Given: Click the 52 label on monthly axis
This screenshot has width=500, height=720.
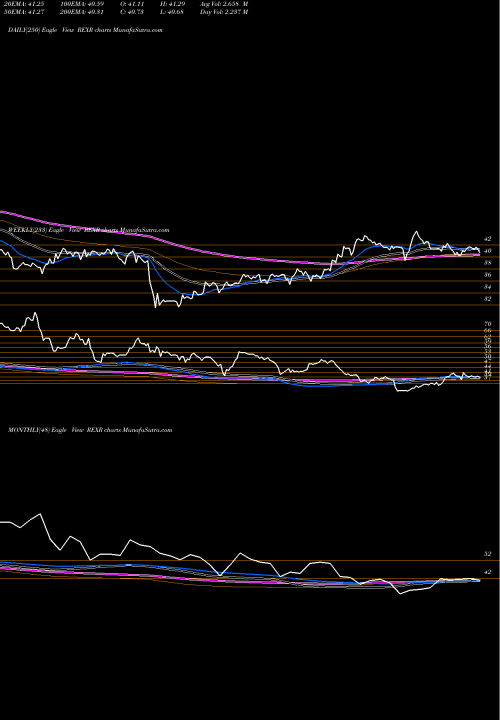Looking at the screenshot, I should (488, 554).
